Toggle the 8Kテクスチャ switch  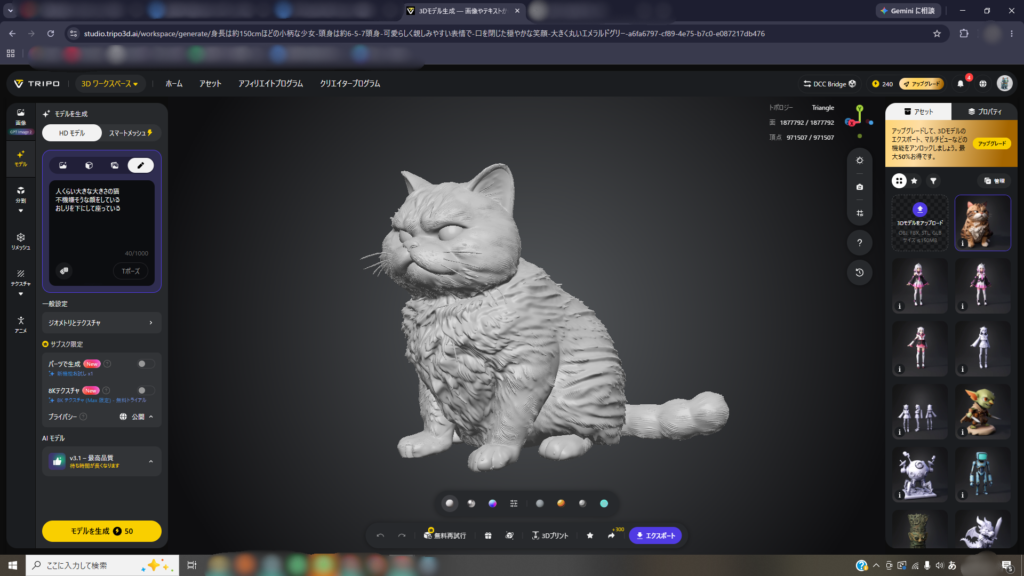pyautogui.click(x=146, y=391)
